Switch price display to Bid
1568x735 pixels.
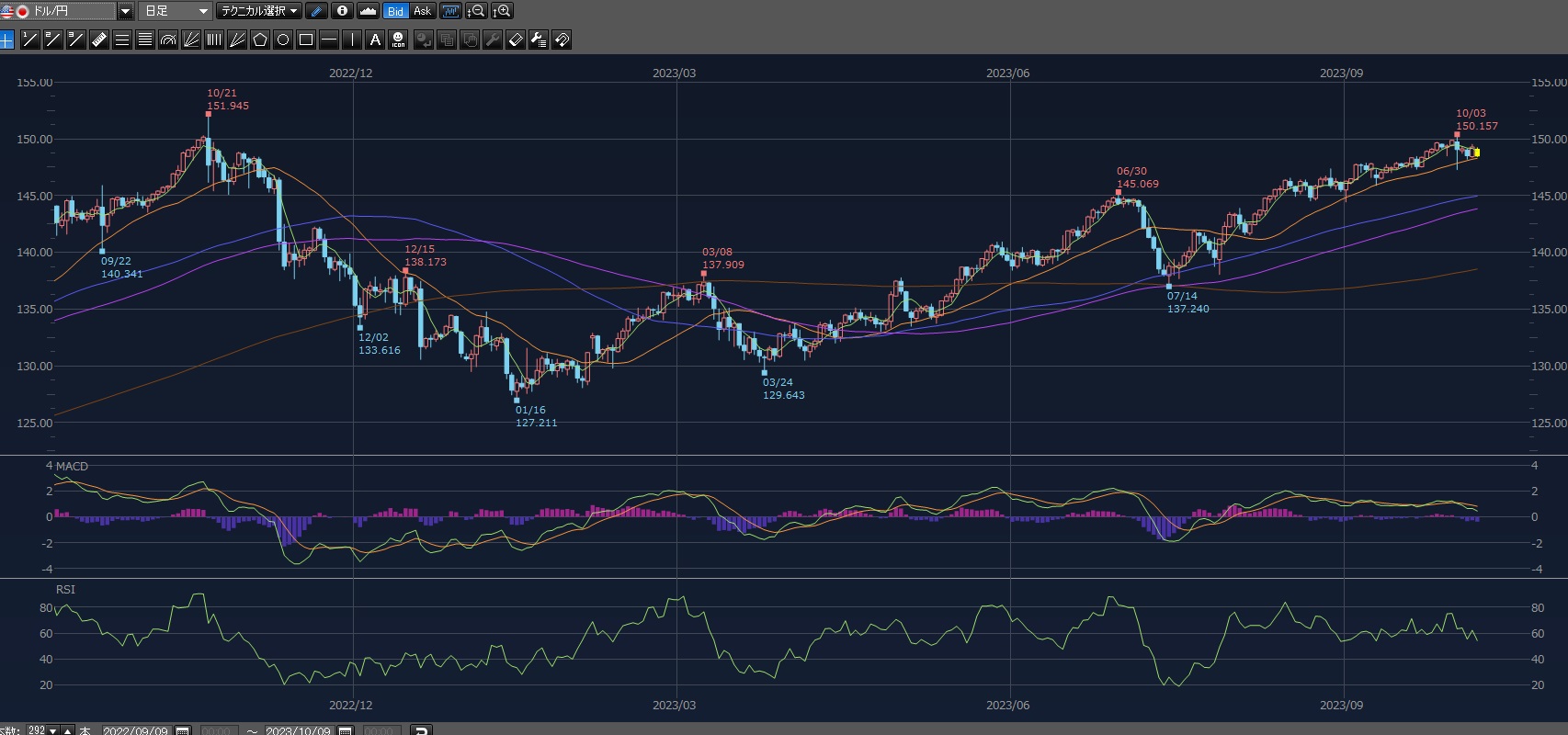tap(395, 11)
